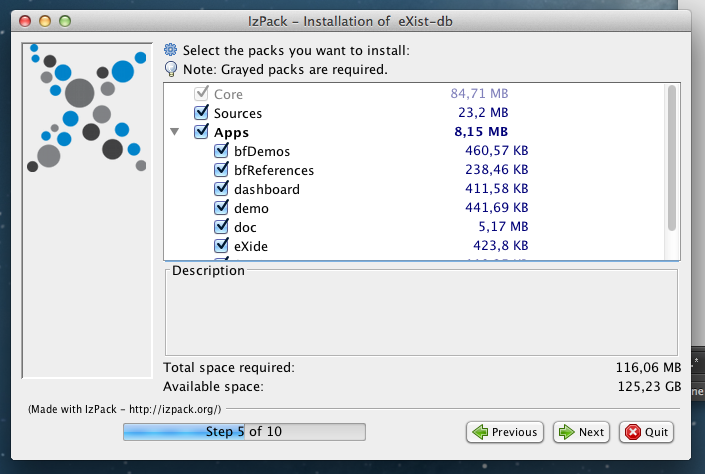
Task: Click the green Previous arrow icon
Action: [x=480, y=432]
